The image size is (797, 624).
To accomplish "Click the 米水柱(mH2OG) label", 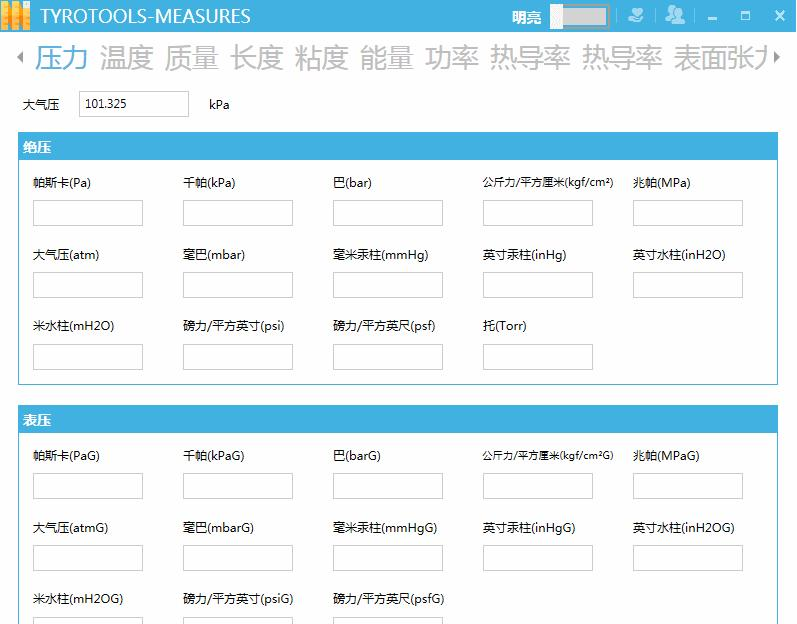I will [x=78, y=599].
